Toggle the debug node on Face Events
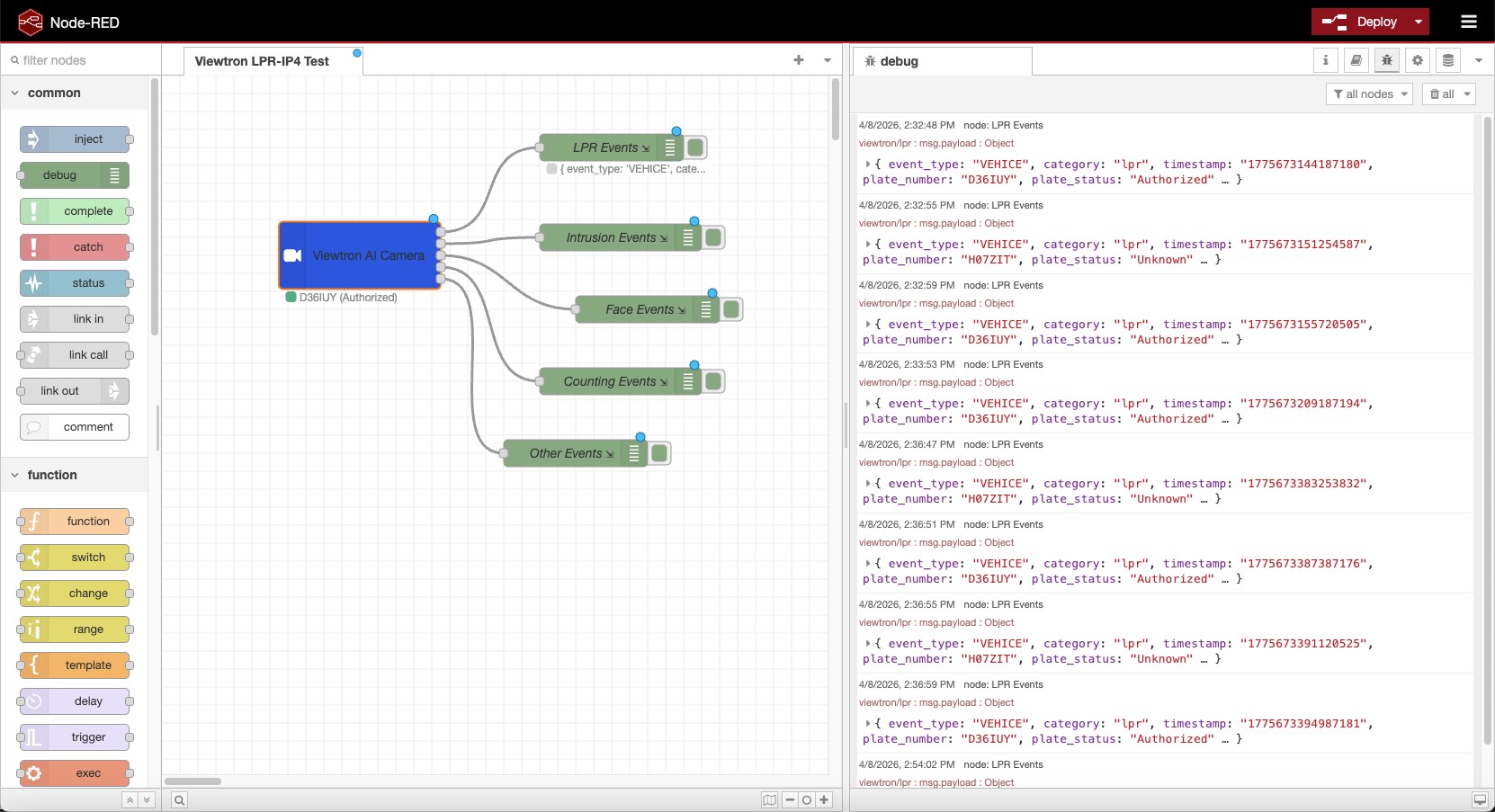This screenshot has height=812, width=1495. tap(731, 308)
